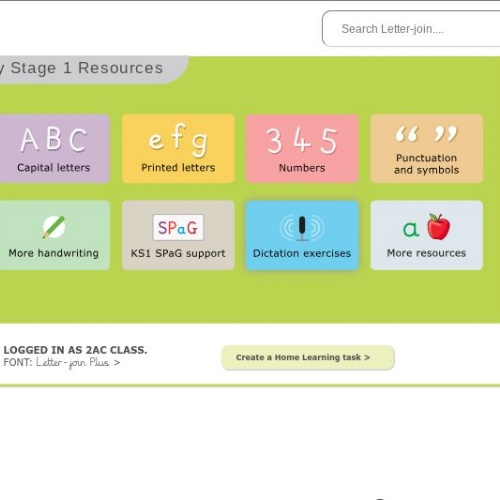The width and height of the screenshot is (500, 500).
Task: Click the ABC capital letters icon
Action: click(x=54, y=140)
